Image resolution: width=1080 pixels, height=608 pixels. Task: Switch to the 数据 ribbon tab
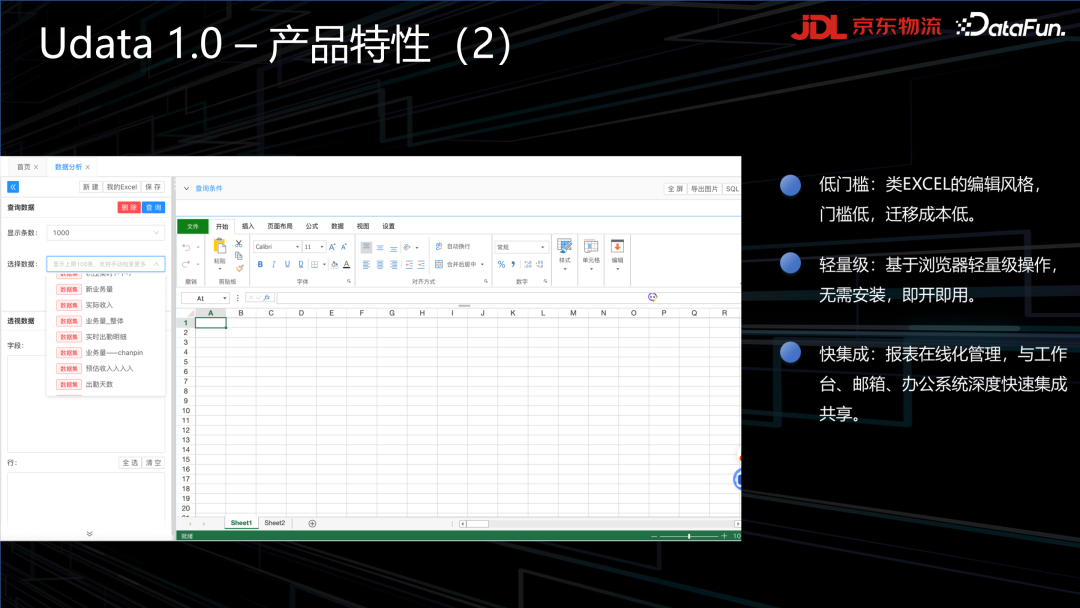[x=337, y=226]
